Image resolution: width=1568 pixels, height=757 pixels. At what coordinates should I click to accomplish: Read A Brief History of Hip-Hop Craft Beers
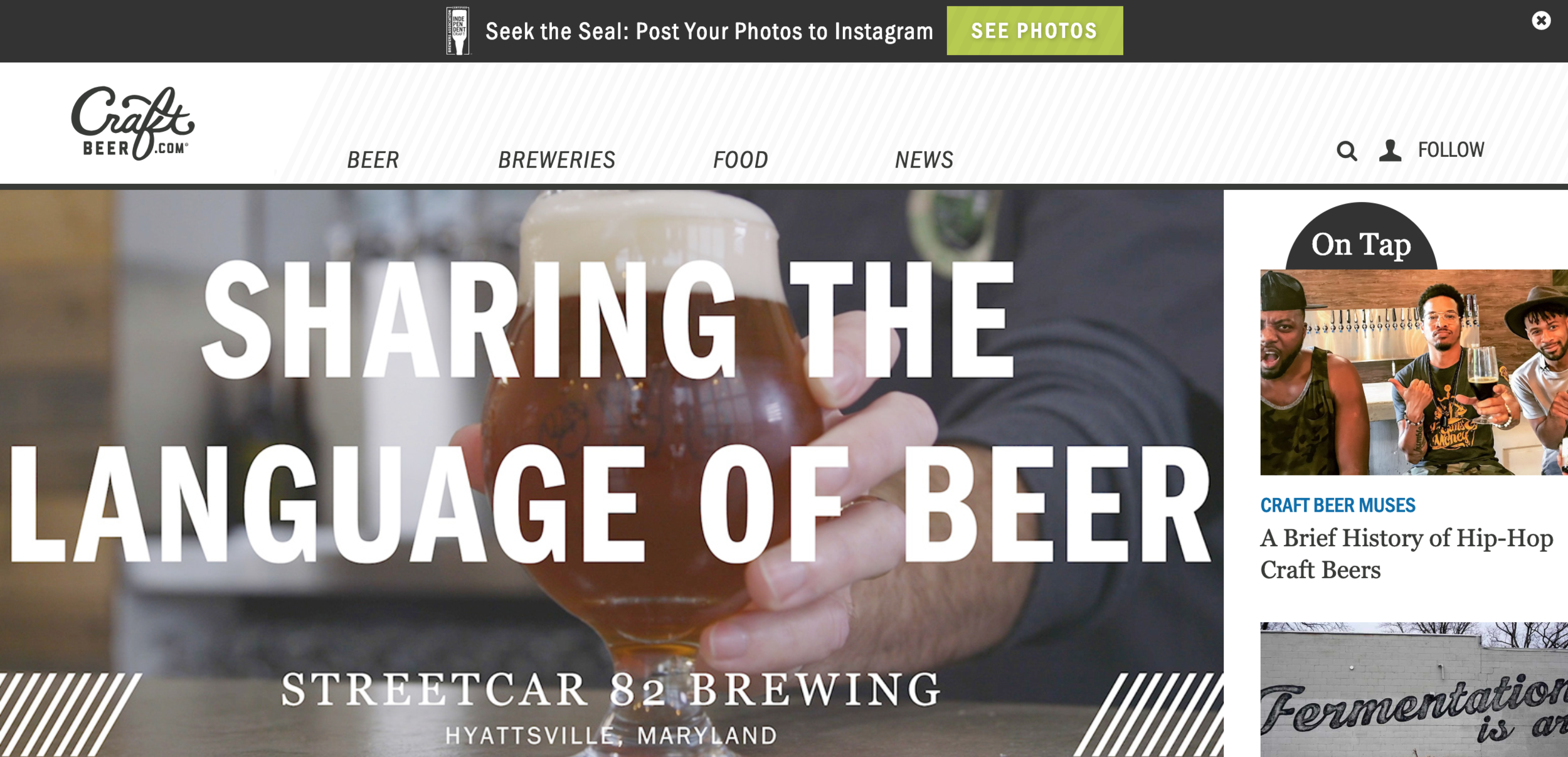point(1407,554)
